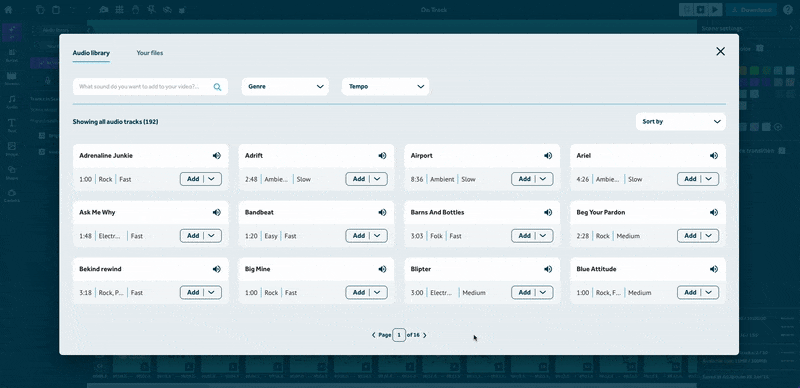Viewport: 800px width, 388px height.
Task: Expand Add options for Blue Attitude
Action: point(710,293)
